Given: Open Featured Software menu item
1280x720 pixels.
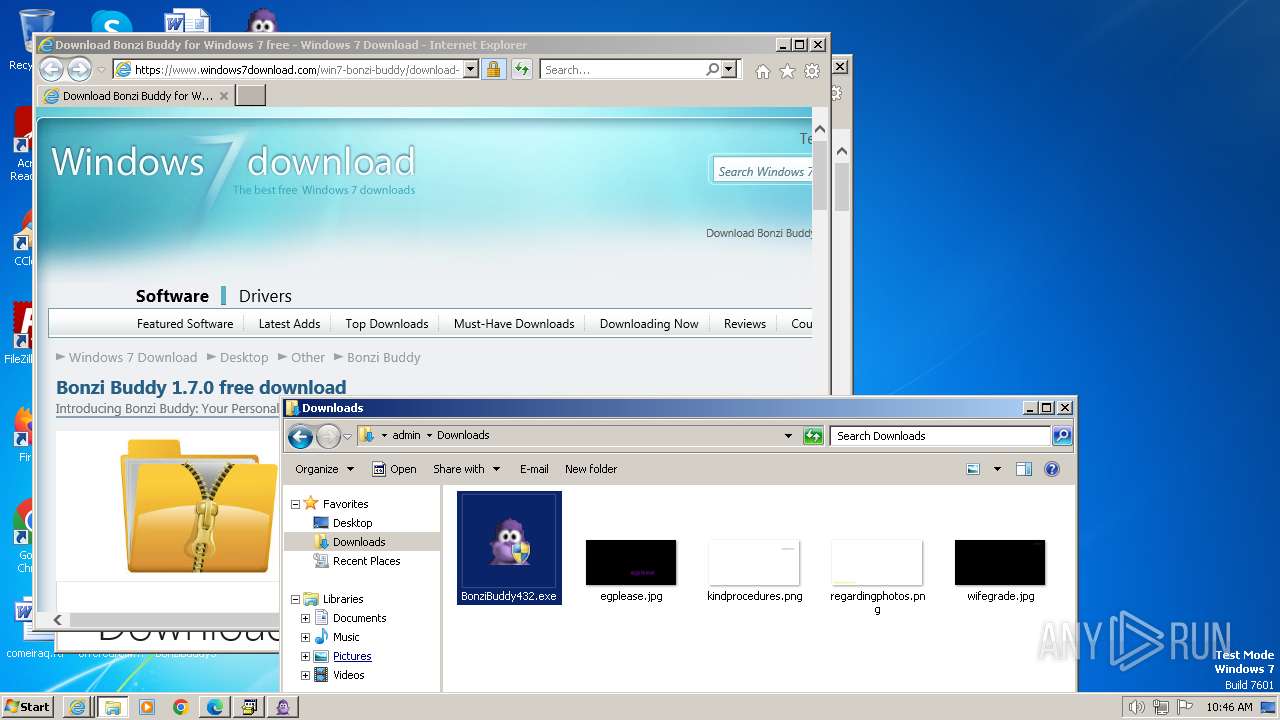Looking at the screenshot, I should (185, 324).
